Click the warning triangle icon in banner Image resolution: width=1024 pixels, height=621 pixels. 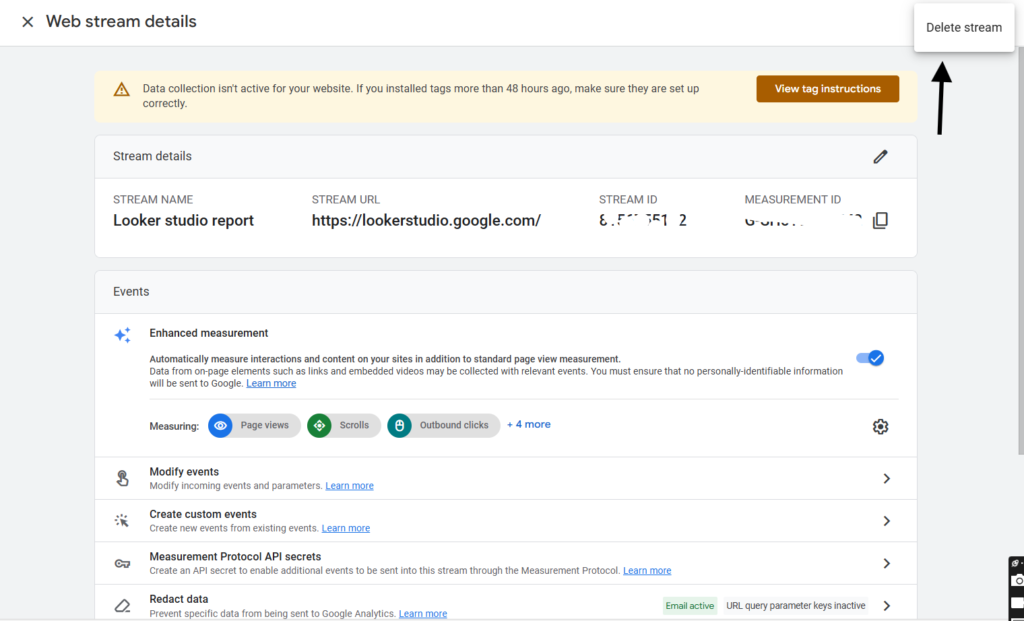(121, 89)
